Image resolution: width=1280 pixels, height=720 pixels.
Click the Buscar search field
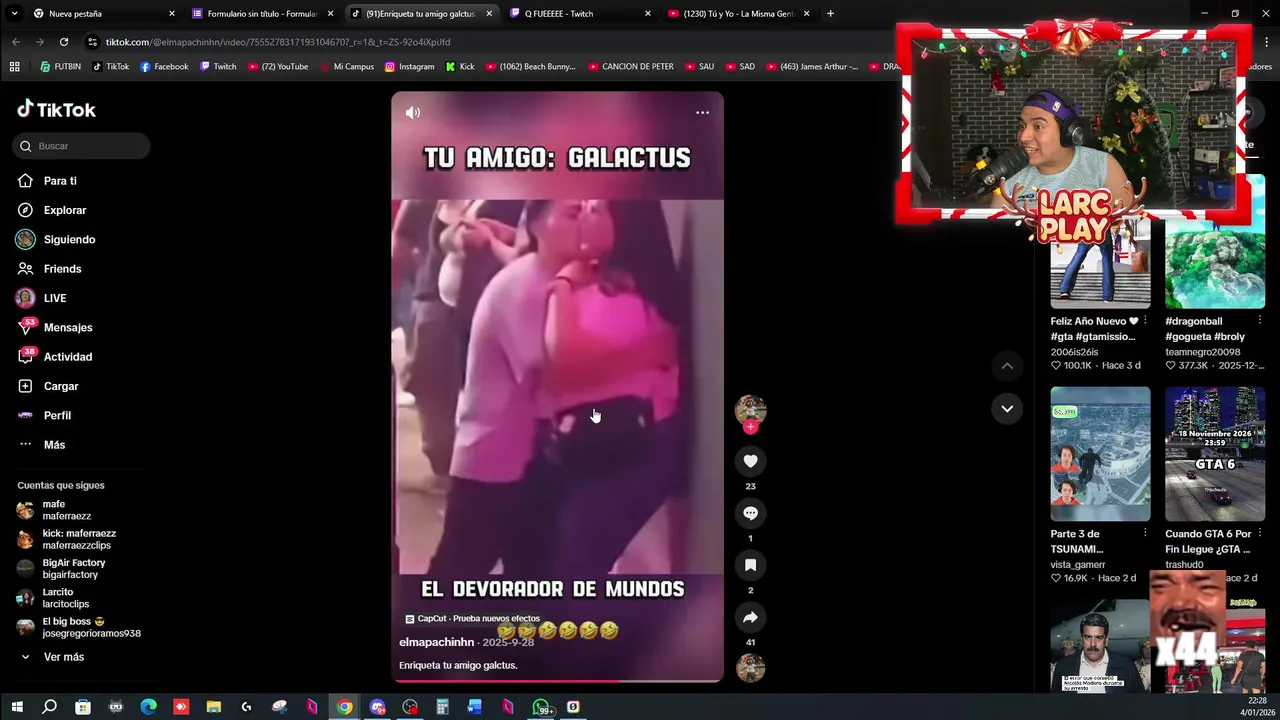[82, 146]
